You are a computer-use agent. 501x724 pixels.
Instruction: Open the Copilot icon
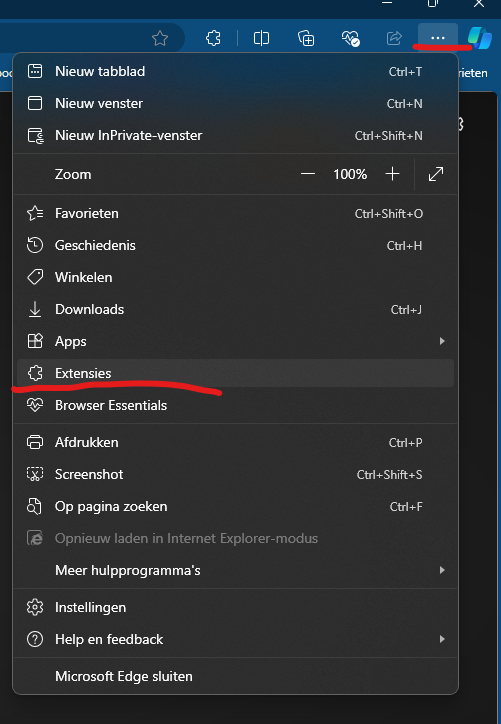[x=480, y=38]
